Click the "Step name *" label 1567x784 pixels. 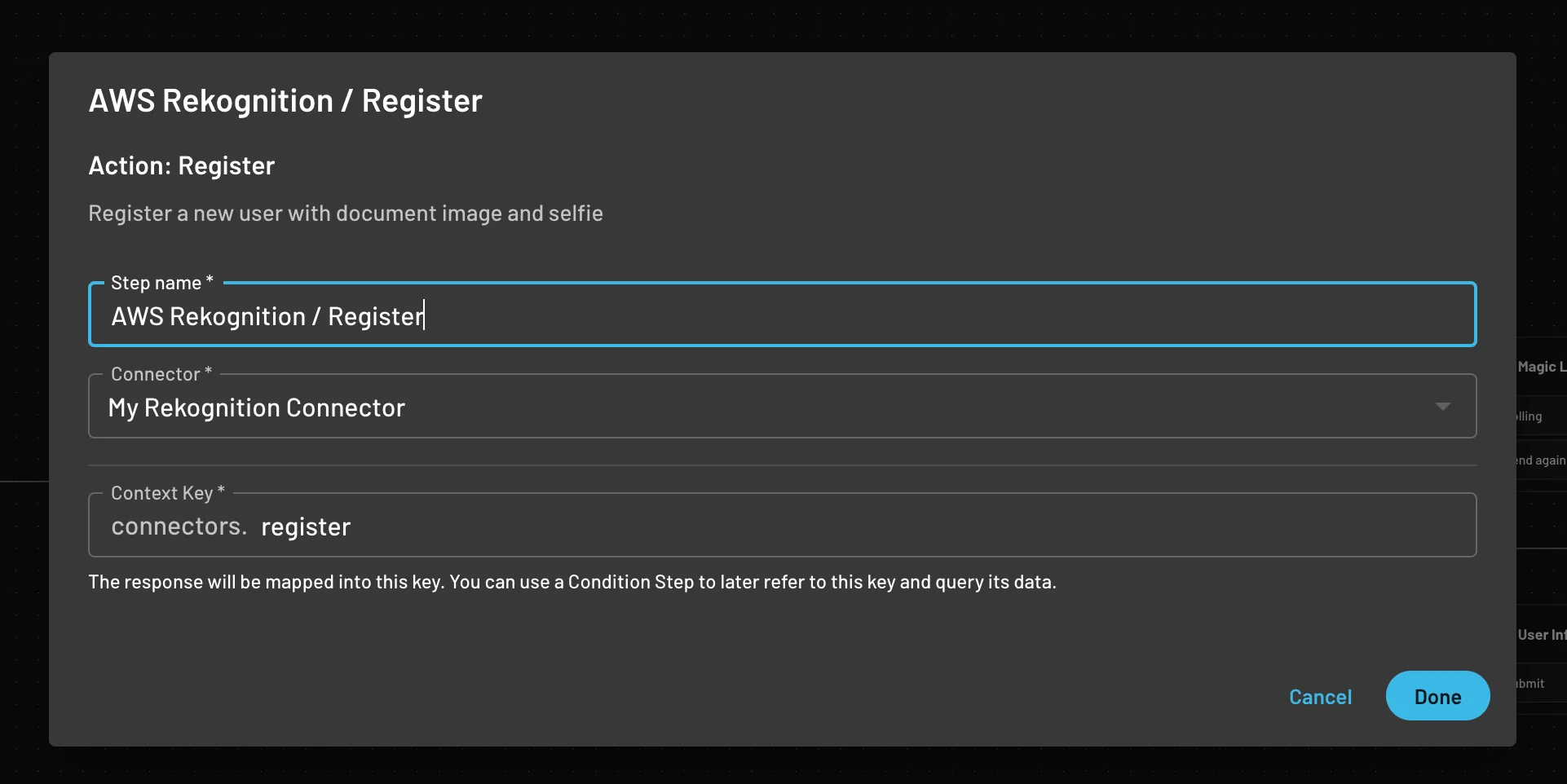(160, 282)
